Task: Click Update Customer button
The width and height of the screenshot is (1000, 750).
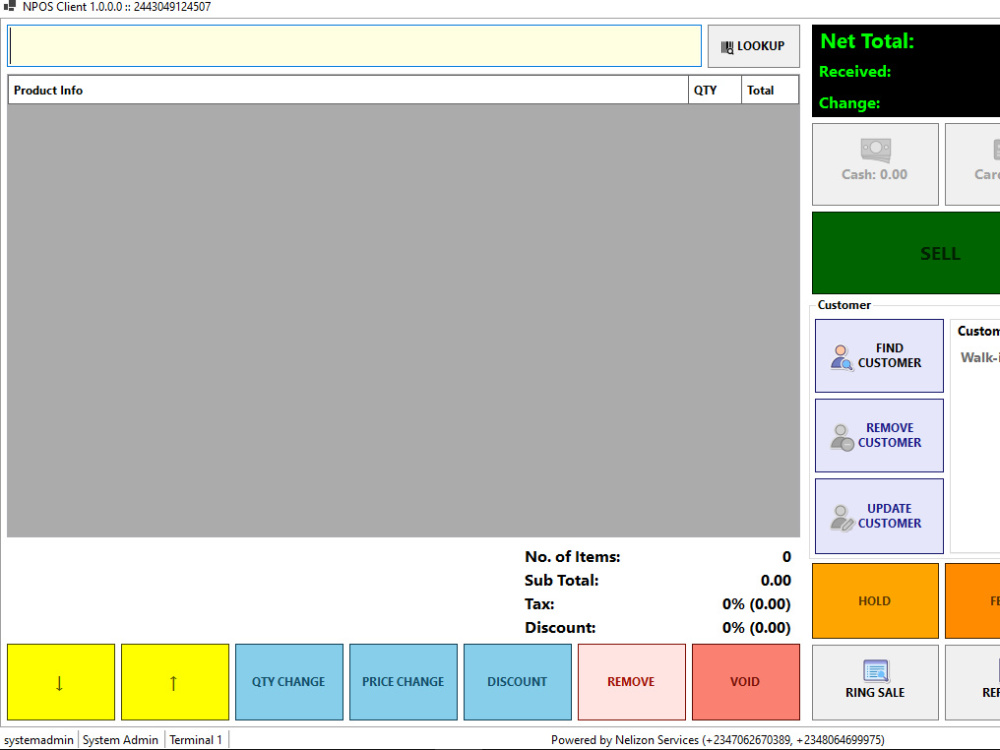Action: click(x=879, y=516)
